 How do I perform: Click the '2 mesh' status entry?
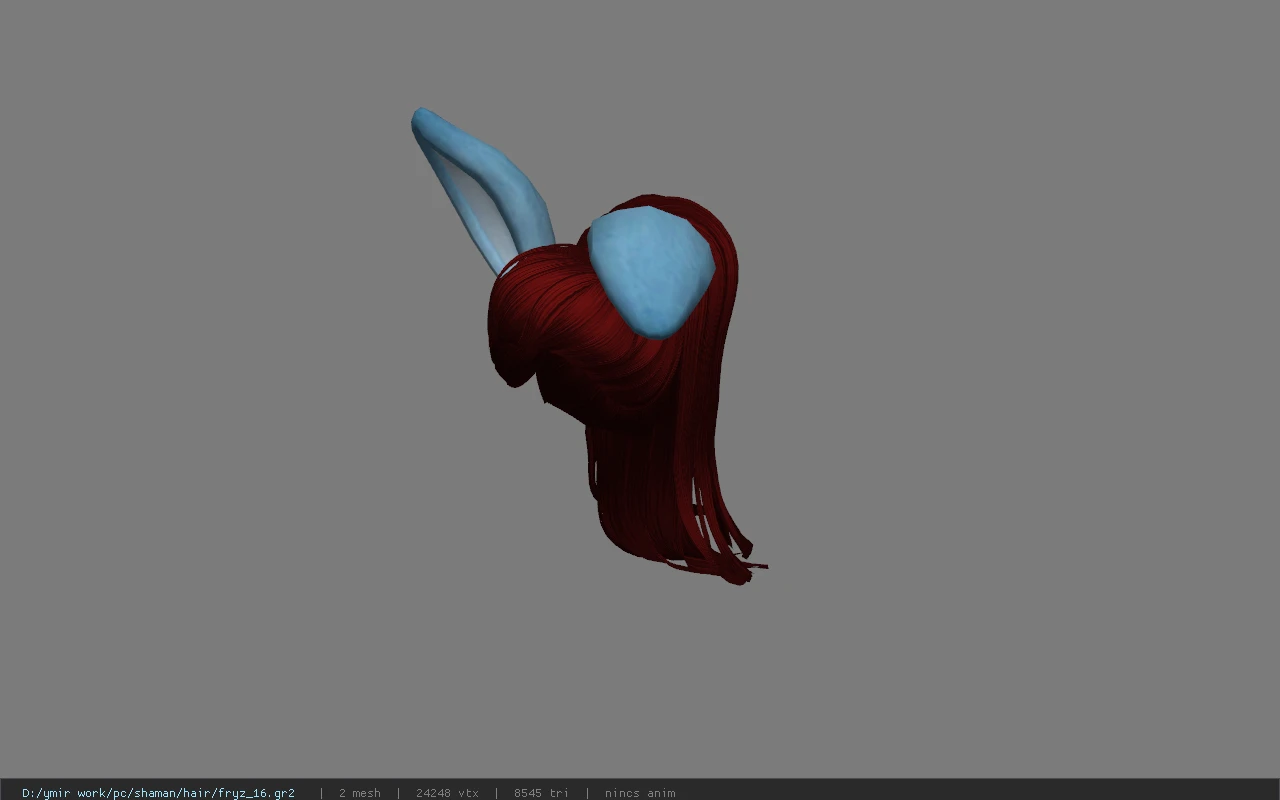359,793
